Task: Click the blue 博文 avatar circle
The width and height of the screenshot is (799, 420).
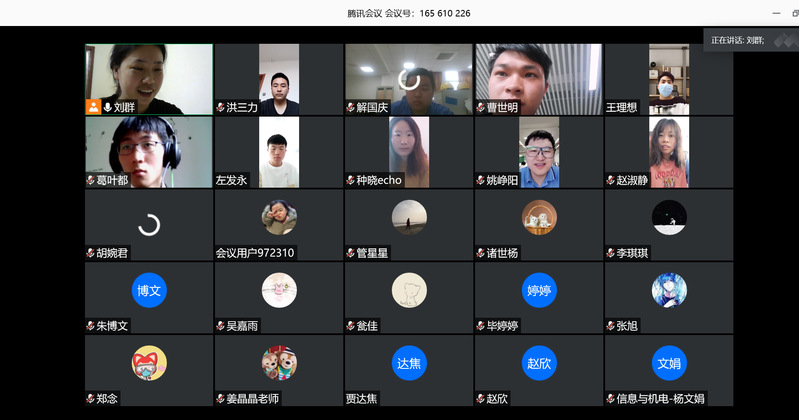Action: (148, 290)
